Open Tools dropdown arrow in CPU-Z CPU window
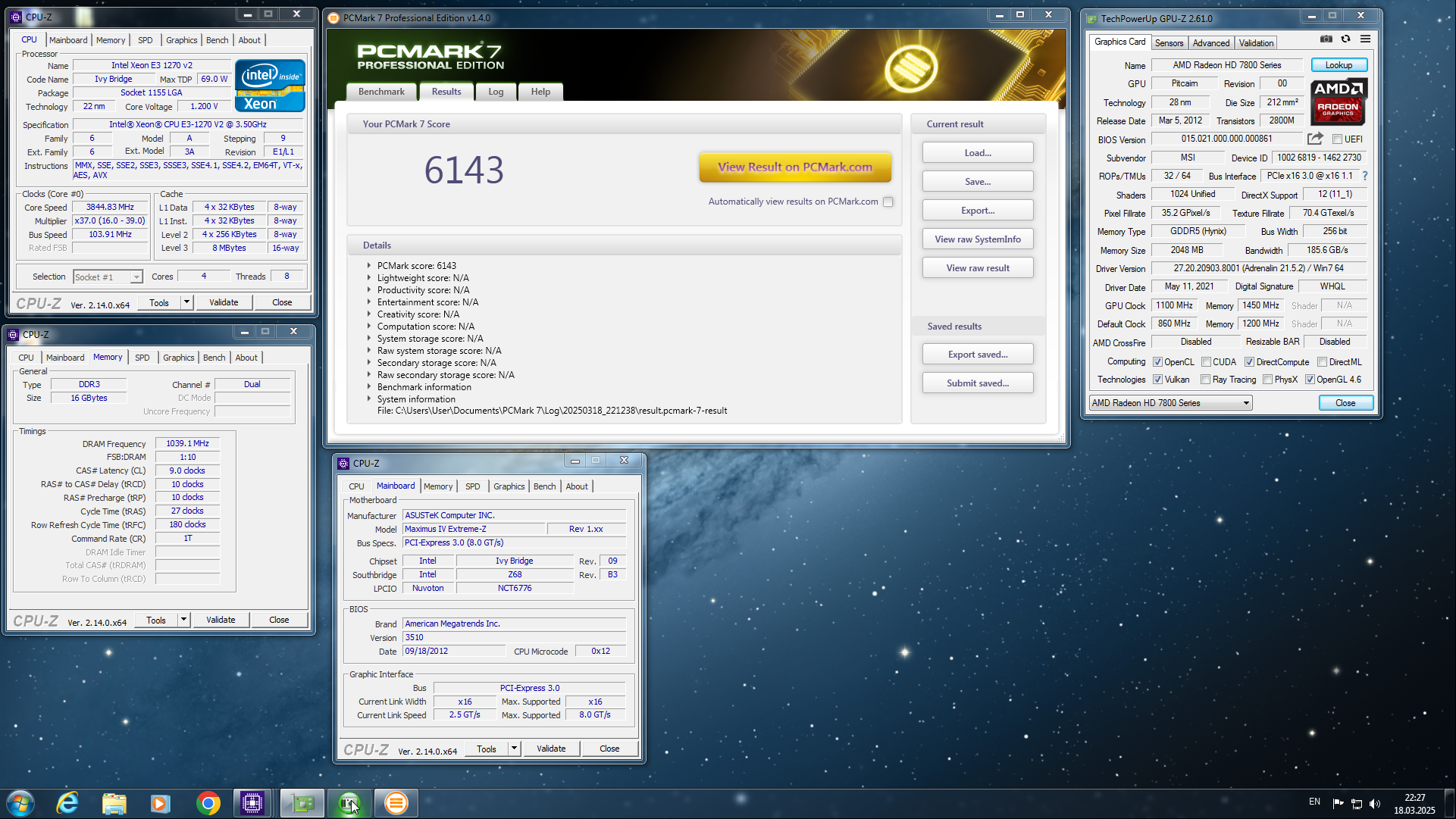This screenshot has width=1456, height=819. click(186, 302)
